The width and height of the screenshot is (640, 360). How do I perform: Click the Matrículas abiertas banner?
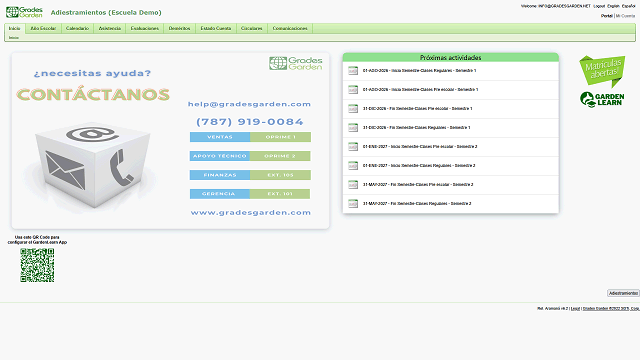pos(602,71)
